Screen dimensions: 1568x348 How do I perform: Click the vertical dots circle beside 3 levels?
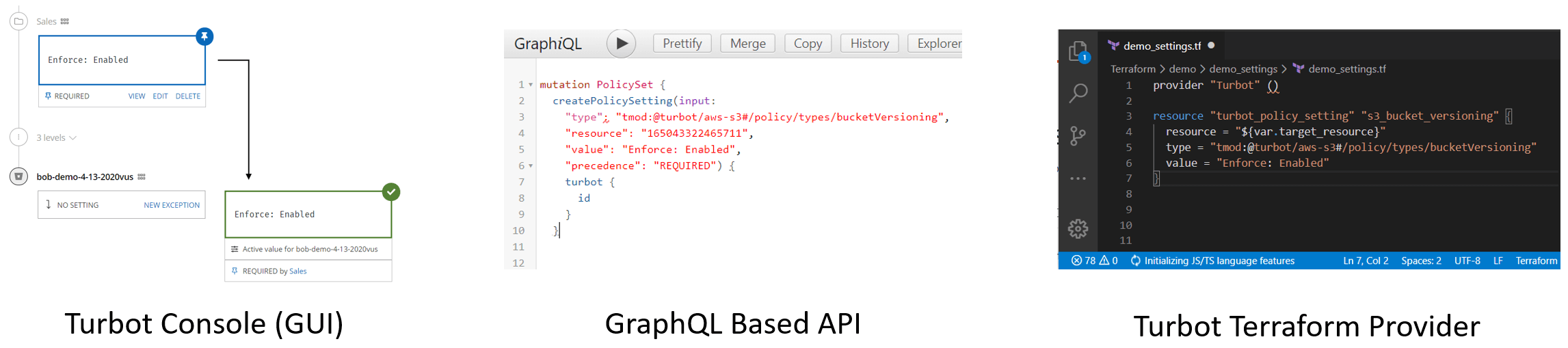coord(19,137)
